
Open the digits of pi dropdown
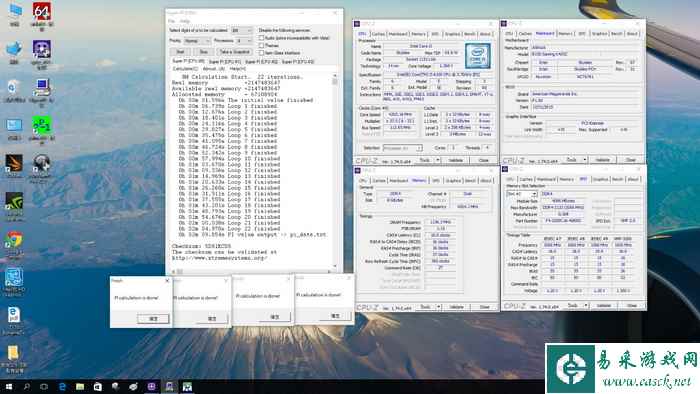pyautogui.click(x=242, y=30)
